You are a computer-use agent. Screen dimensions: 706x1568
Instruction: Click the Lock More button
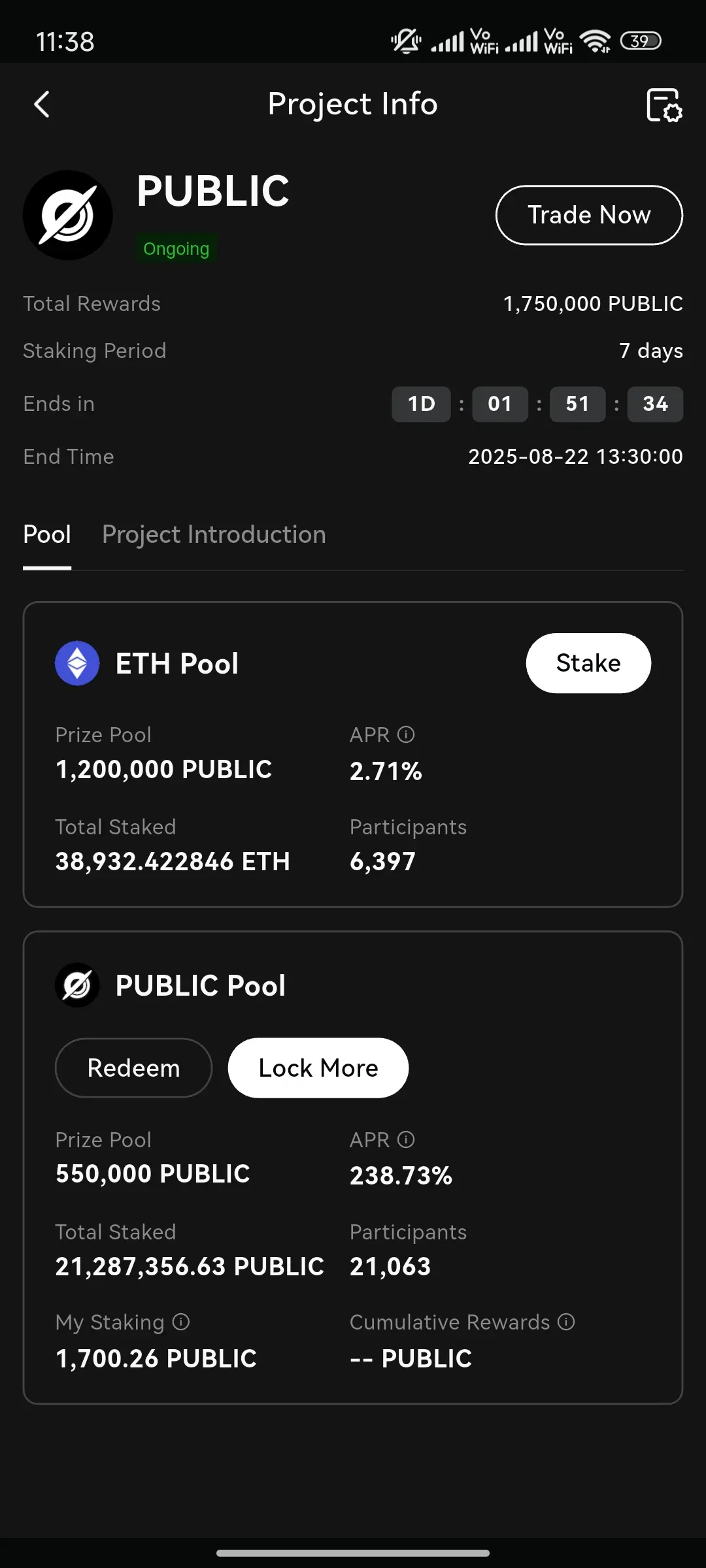[318, 1068]
